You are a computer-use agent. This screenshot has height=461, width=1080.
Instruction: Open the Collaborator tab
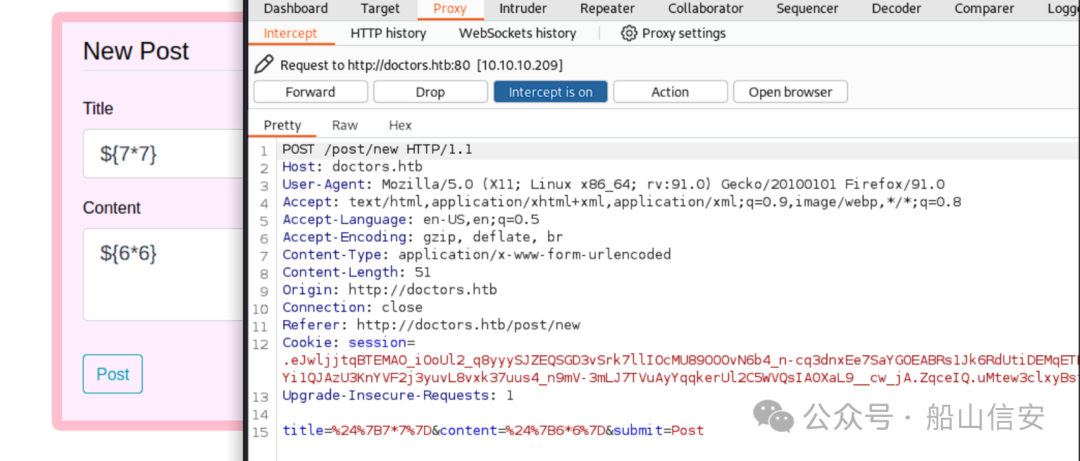706,9
